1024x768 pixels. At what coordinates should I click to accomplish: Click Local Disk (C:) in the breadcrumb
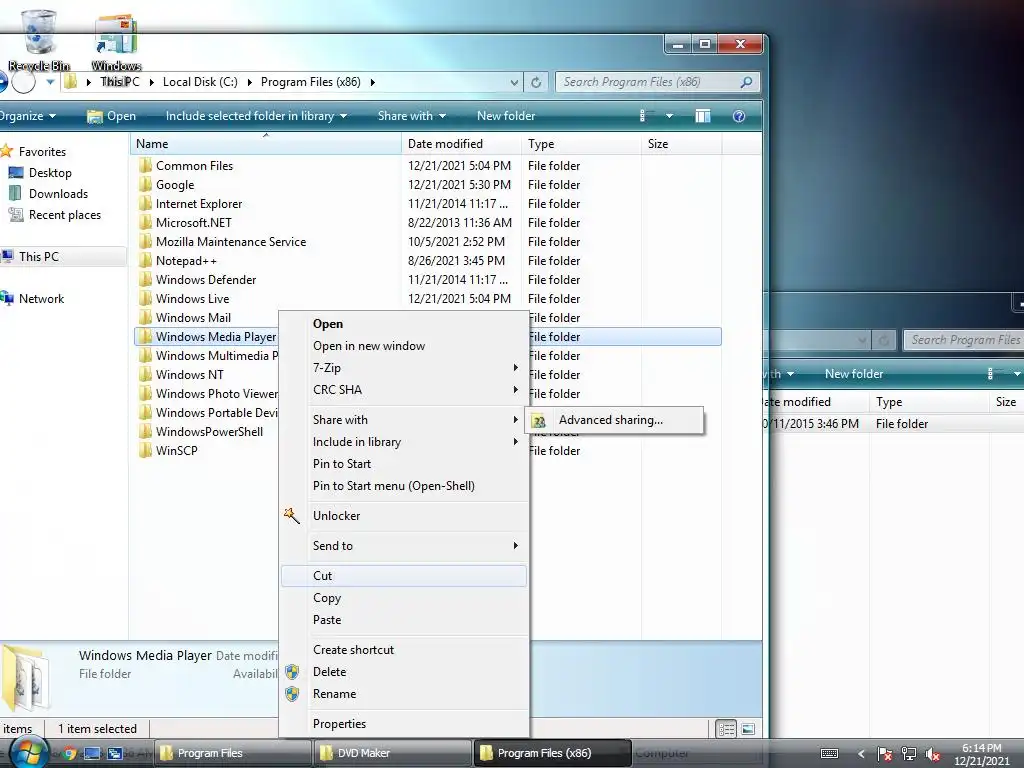pos(200,82)
